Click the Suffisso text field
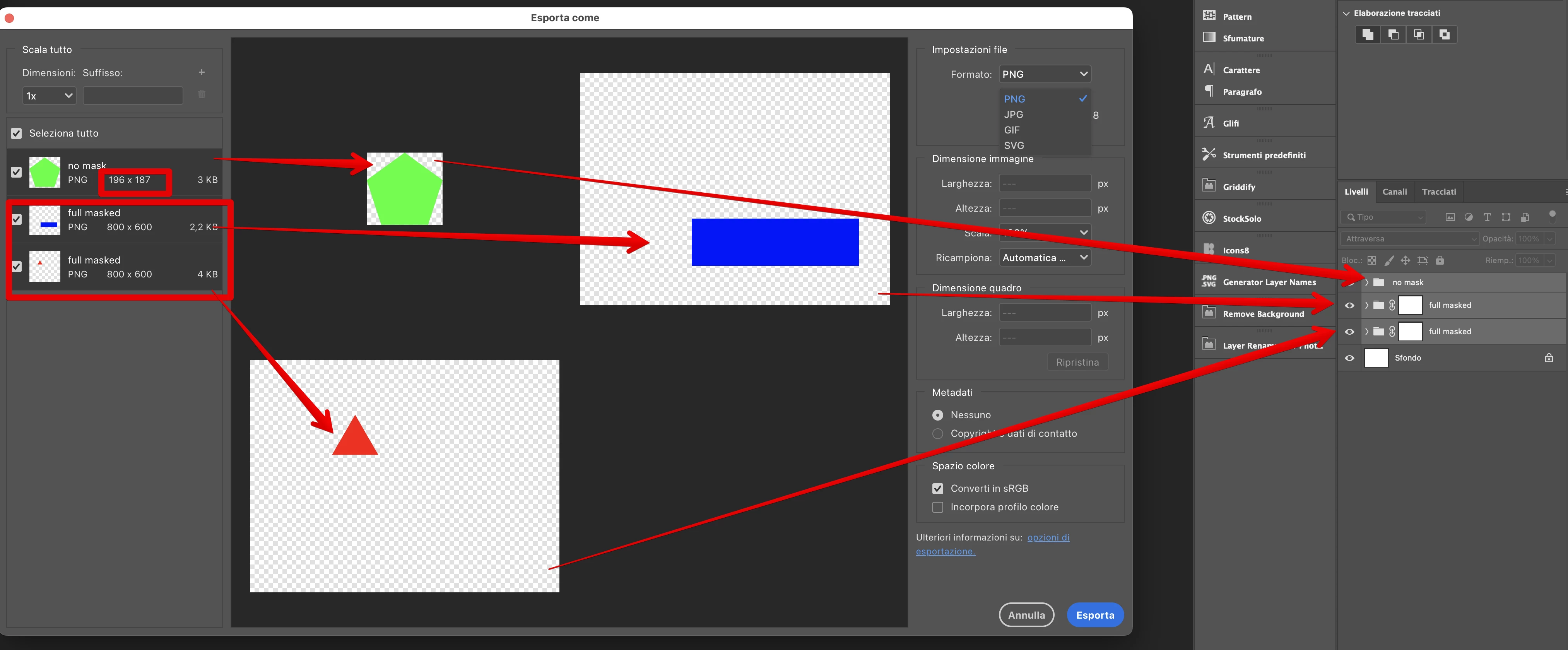 pyautogui.click(x=133, y=96)
